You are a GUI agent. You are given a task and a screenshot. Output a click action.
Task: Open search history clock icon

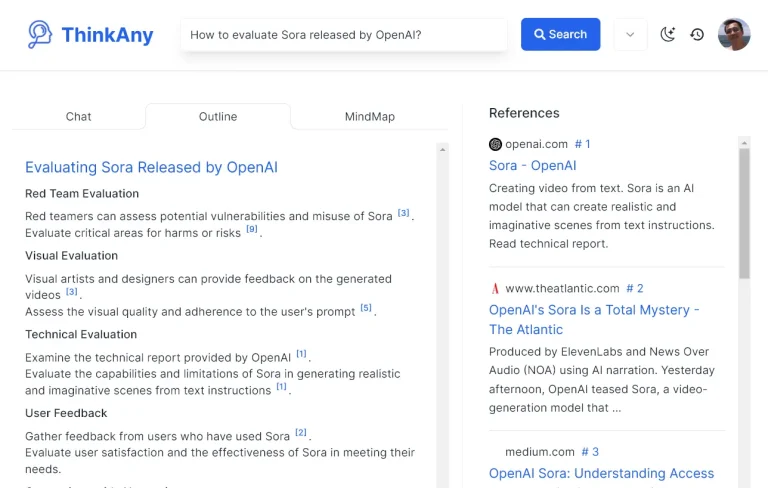697,34
